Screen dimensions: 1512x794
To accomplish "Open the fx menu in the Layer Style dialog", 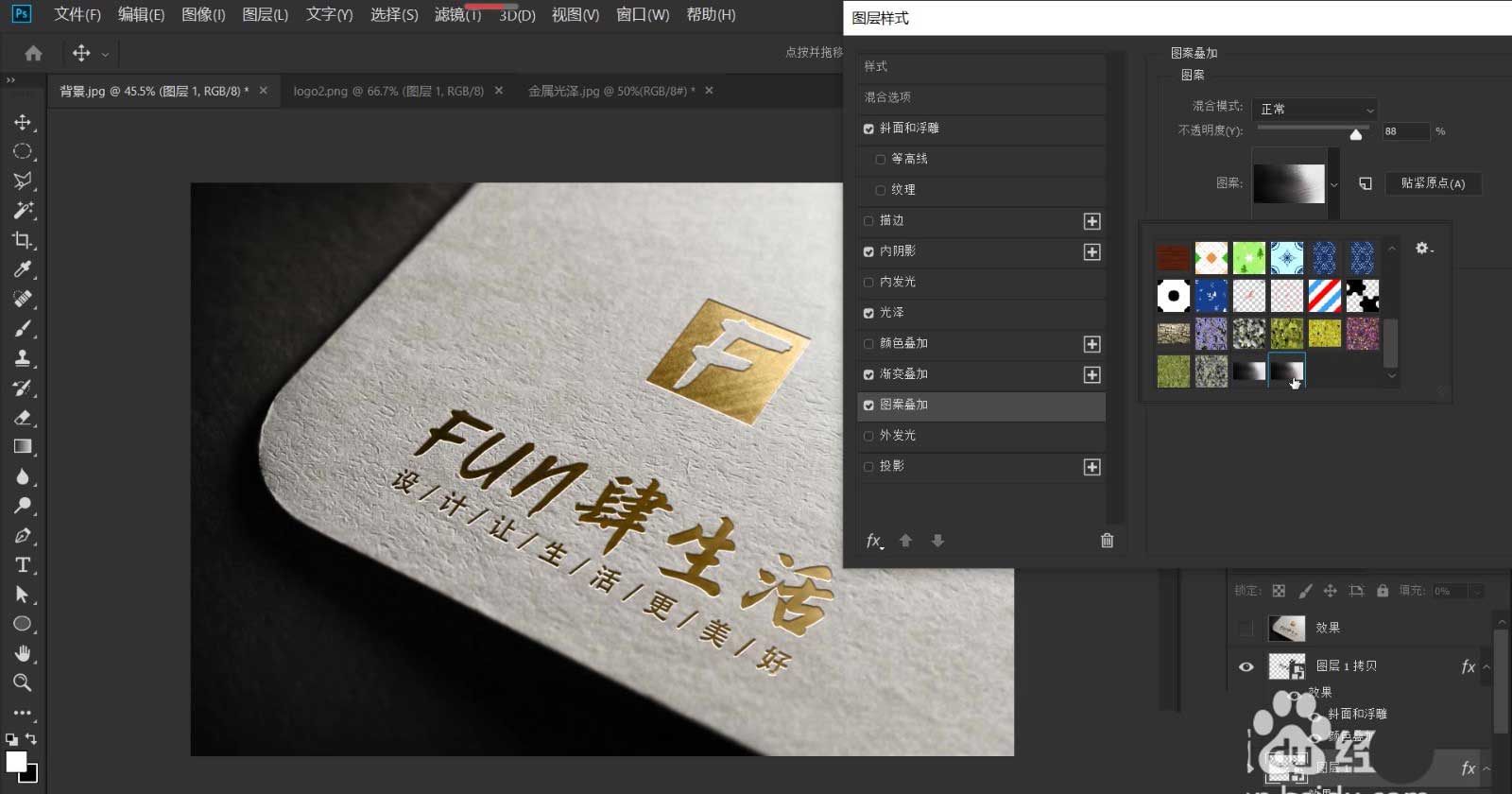I will (875, 541).
